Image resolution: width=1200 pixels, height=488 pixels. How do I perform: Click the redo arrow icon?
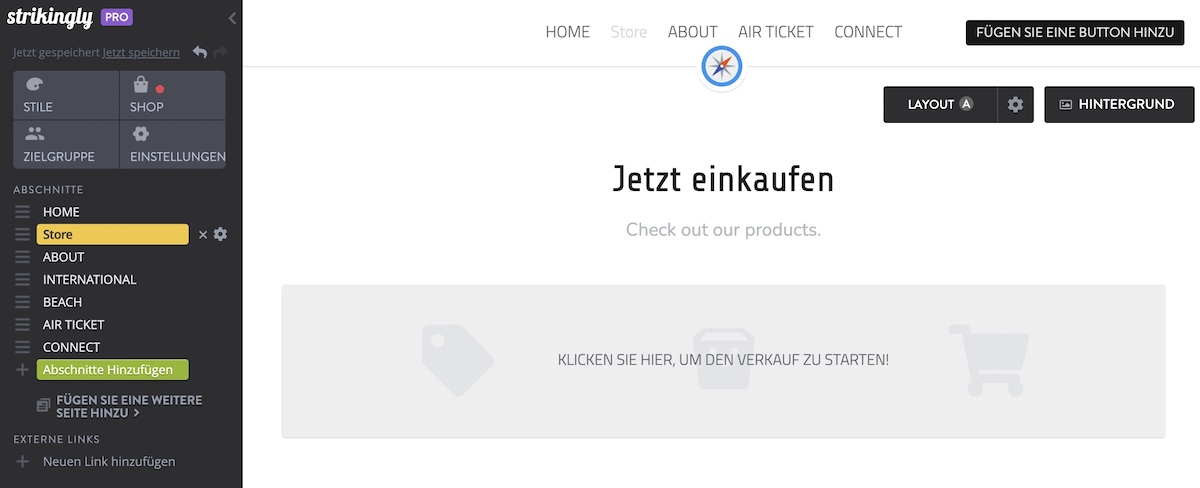[220, 52]
